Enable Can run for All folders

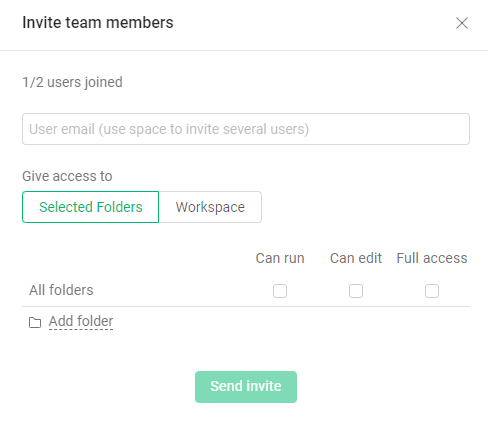click(280, 291)
